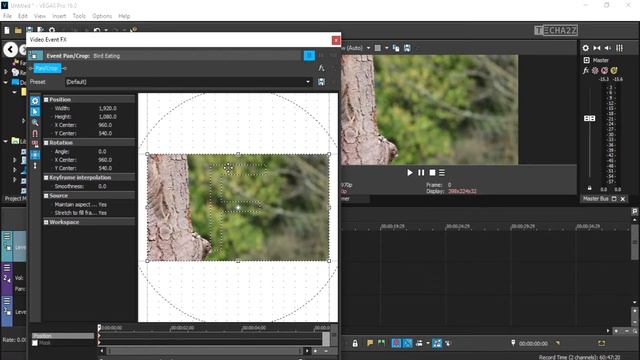Click the Smoothness value 0.0
640x360 pixels.
click(102, 186)
